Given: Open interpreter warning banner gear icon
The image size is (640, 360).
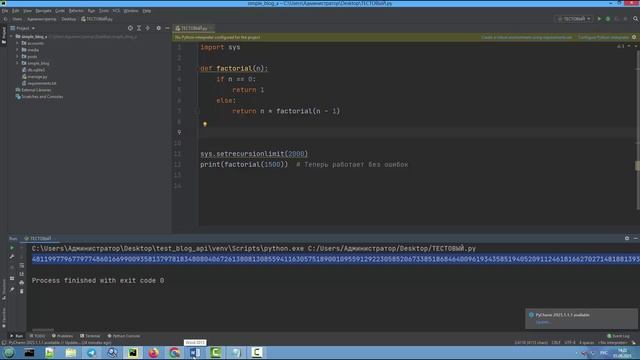Looking at the screenshot, I should (x=634, y=37).
